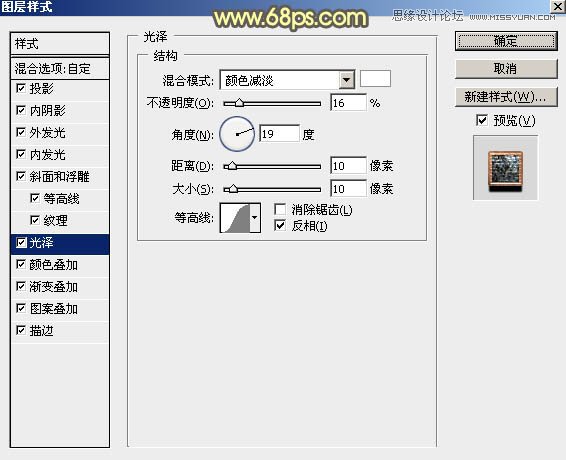566x460 pixels.
Task: Toggle the 斜面和浮雕 bevel checkbox
Action: click(21, 177)
